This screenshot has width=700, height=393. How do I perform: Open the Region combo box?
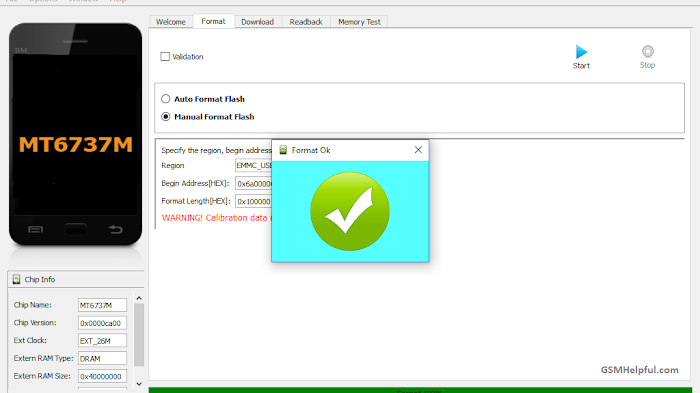[254, 166]
